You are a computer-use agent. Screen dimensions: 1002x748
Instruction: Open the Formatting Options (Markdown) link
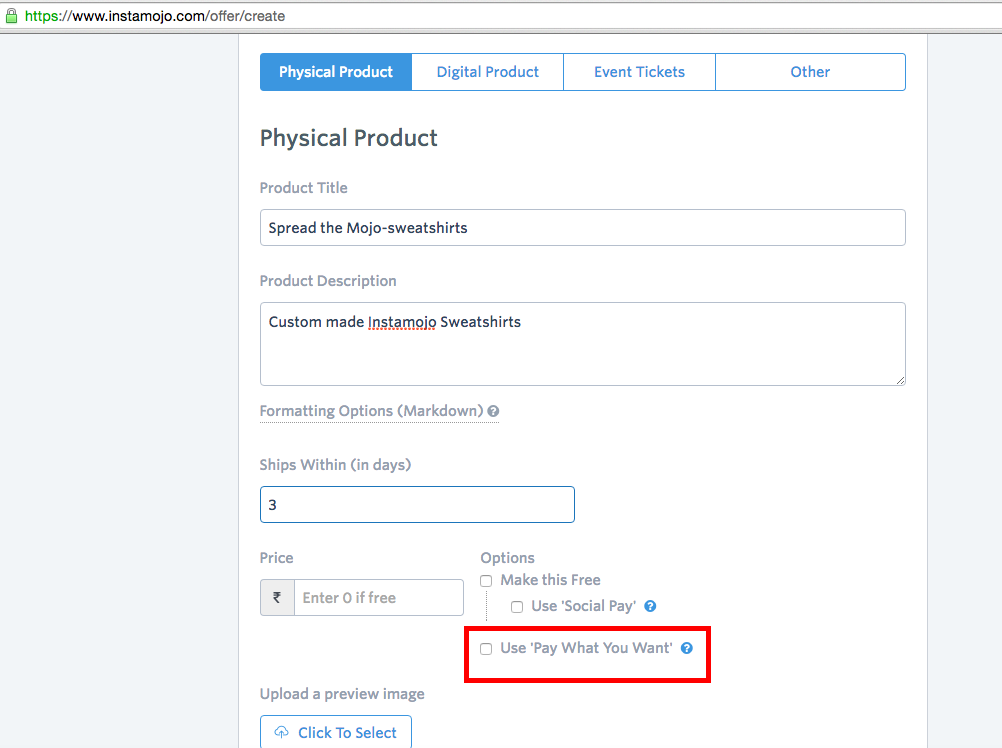(x=371, y=411)
